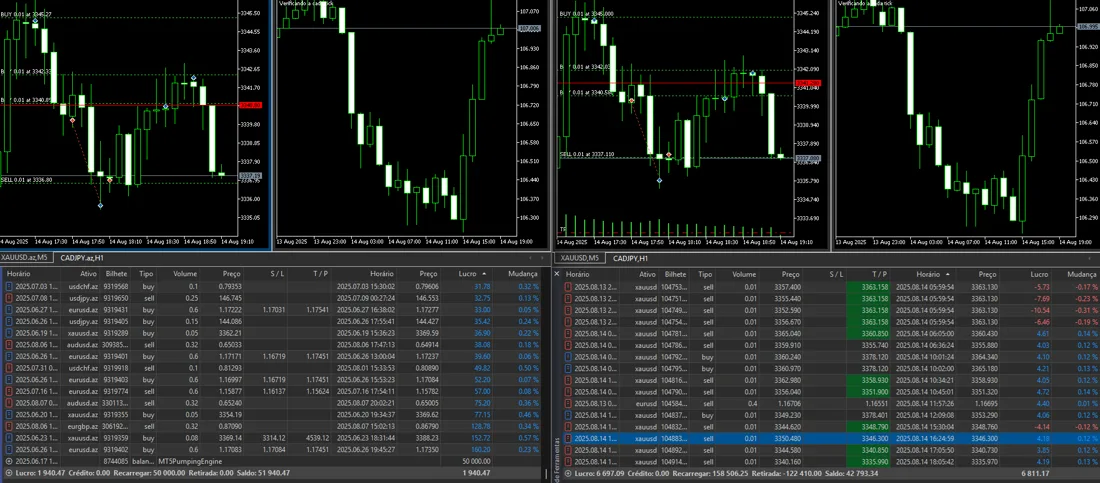Viewport: 1100px width, 483px height.
Task: Click the sell icon of eurusd 1.16706 row
Action: [568, 403]
